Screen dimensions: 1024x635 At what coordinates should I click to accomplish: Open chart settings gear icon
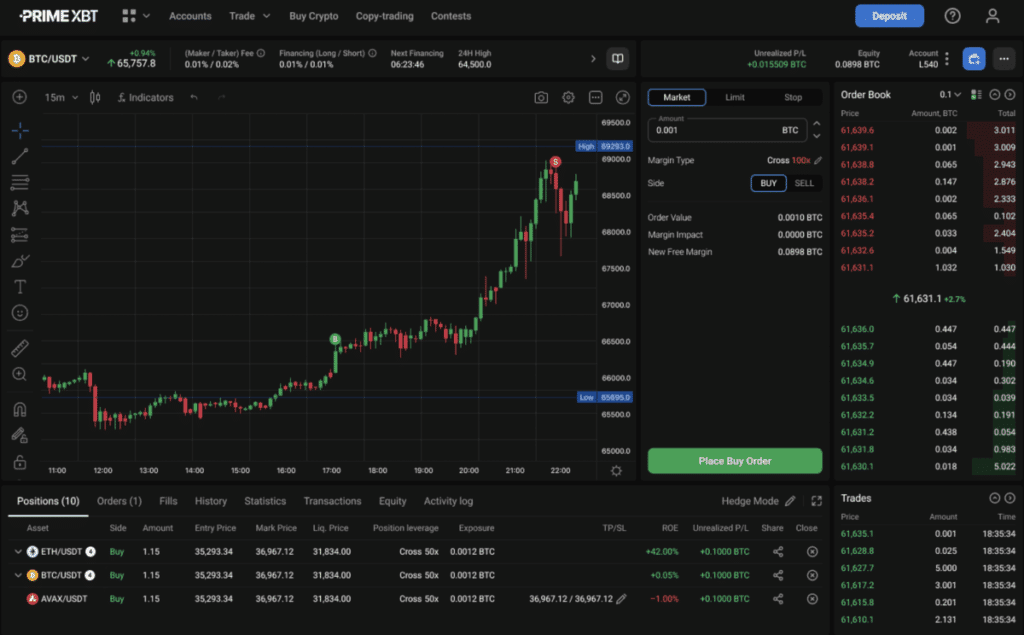tap(568, 98)
